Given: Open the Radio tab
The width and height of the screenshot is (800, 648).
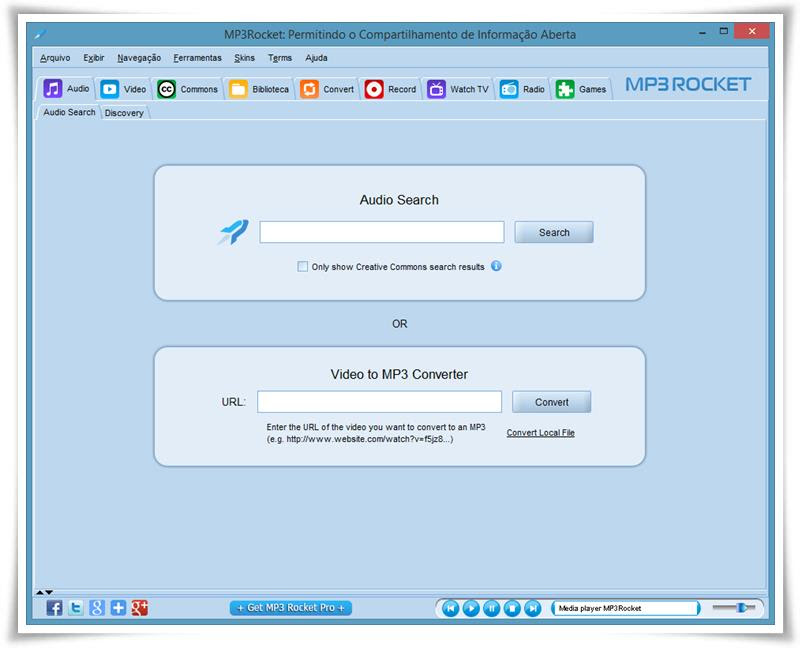Looking at the screenshot, I should point(522,89).
